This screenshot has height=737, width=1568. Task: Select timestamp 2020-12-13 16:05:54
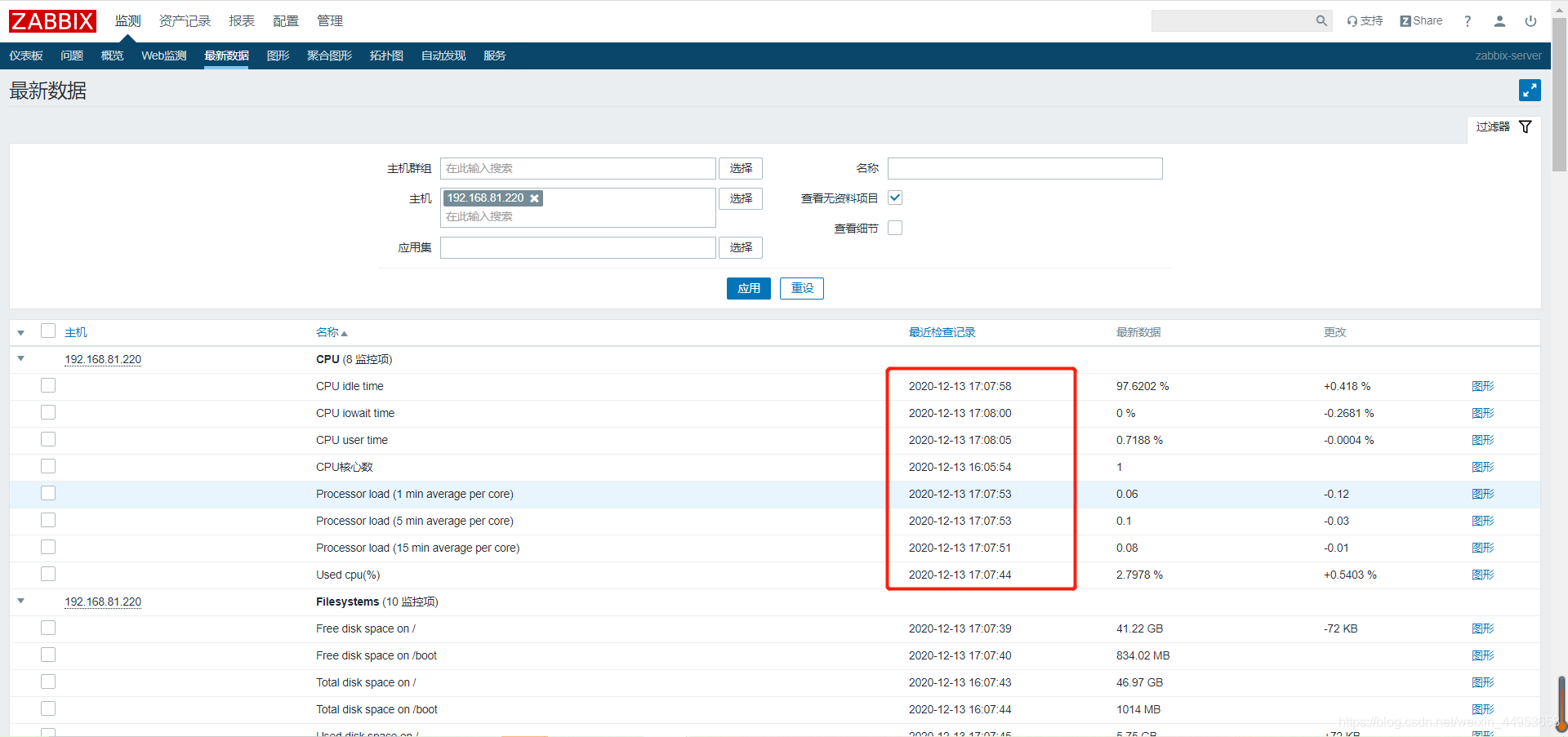point(960,467)
